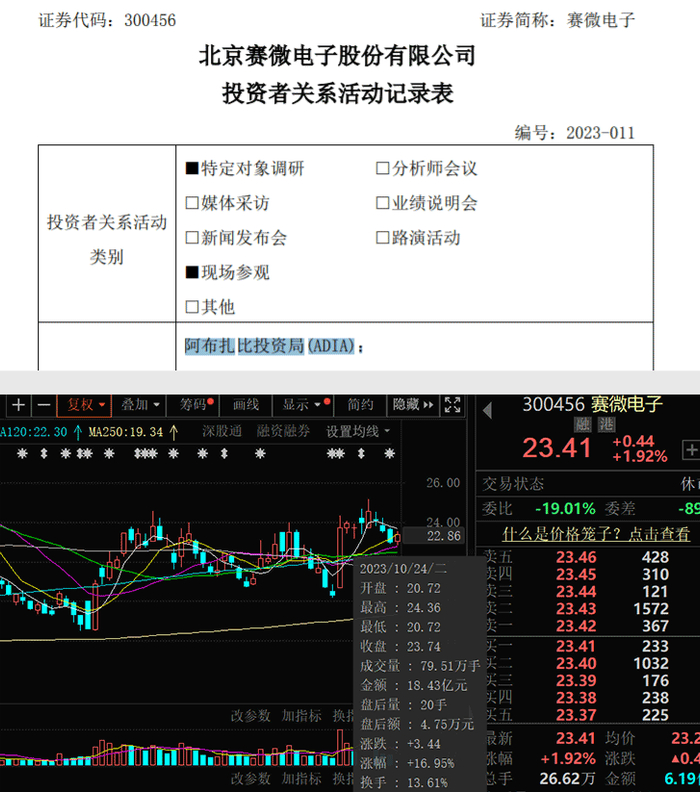700x792 pixels.
Task: Click the 隐藏 hide panel arrows
Action: click(413, 405)
